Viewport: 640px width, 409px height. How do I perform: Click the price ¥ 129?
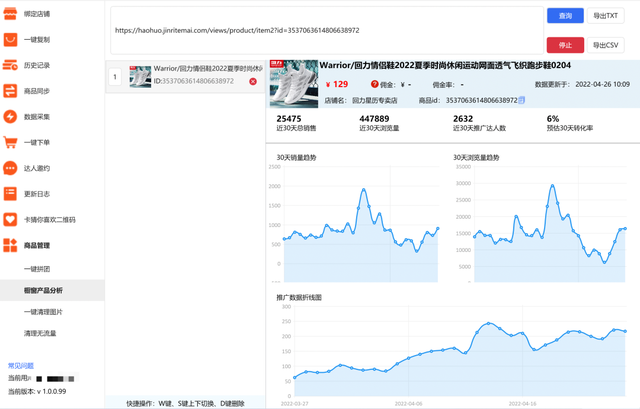click(337, 84)
